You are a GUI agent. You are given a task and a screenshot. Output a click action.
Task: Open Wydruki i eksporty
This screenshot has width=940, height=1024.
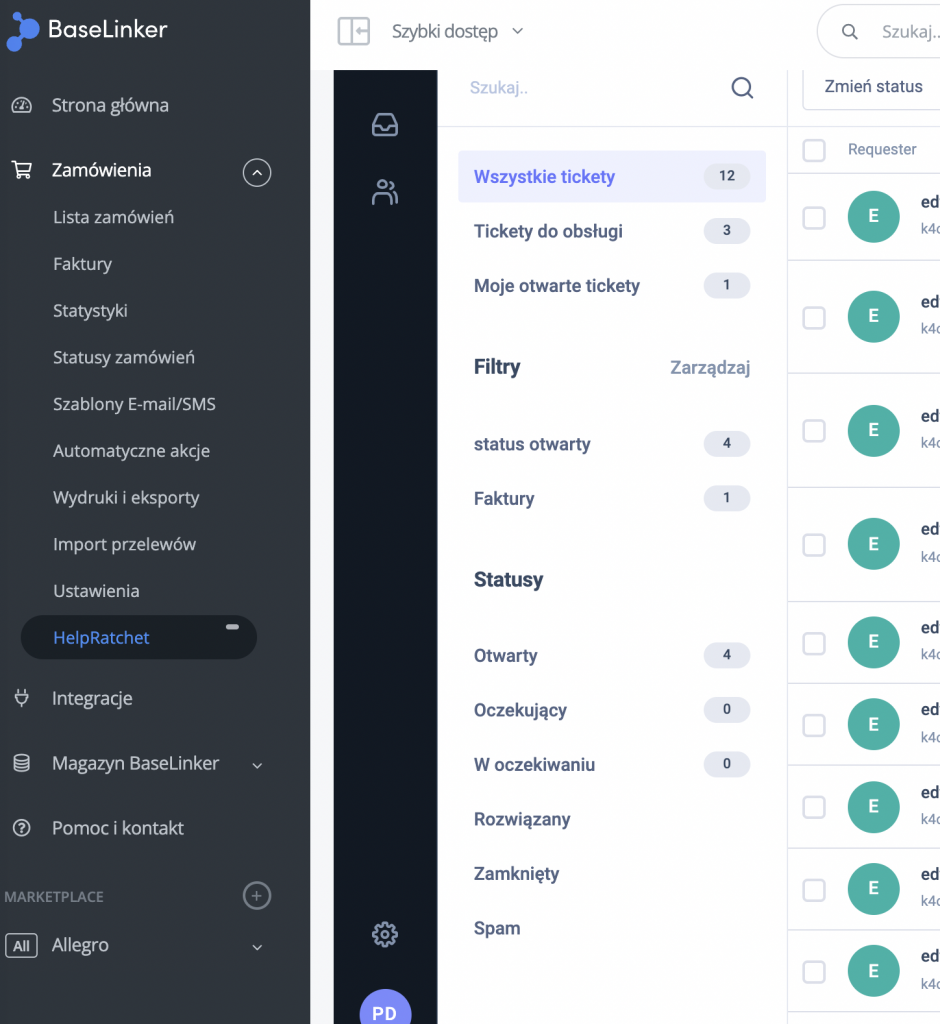point(126,498)
